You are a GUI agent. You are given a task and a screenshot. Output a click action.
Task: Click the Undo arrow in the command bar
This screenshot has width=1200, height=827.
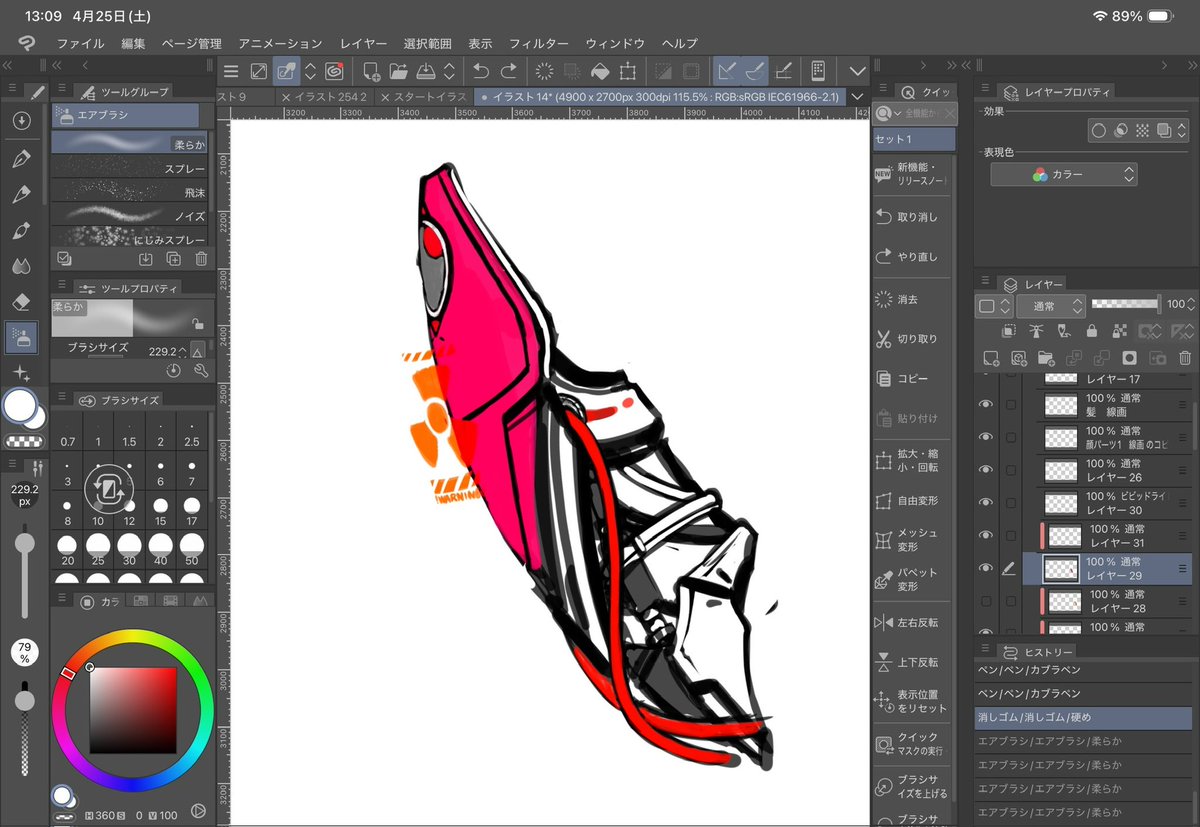[x=480, y=71]
